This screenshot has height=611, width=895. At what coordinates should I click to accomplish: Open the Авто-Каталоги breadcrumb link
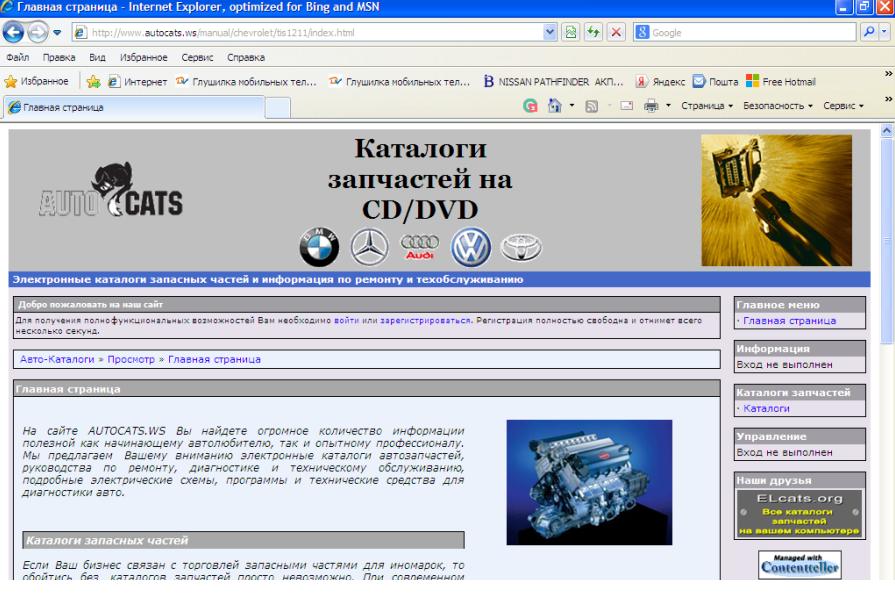[x=57, y=359]
